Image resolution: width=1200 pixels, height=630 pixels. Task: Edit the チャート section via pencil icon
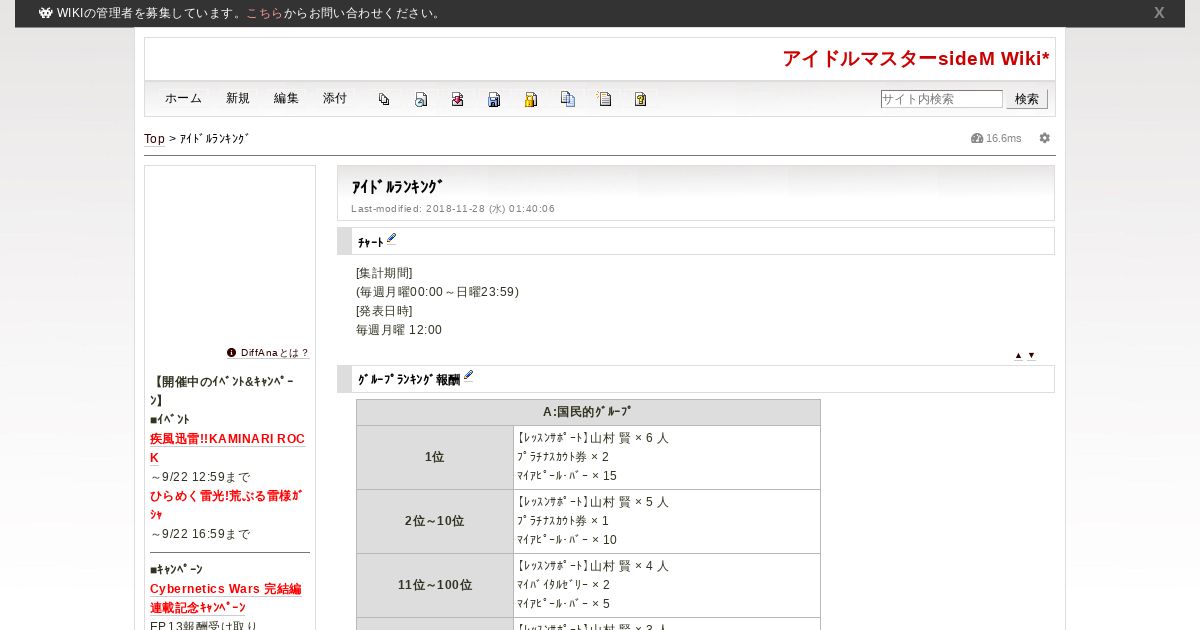(x=391, y=239)
